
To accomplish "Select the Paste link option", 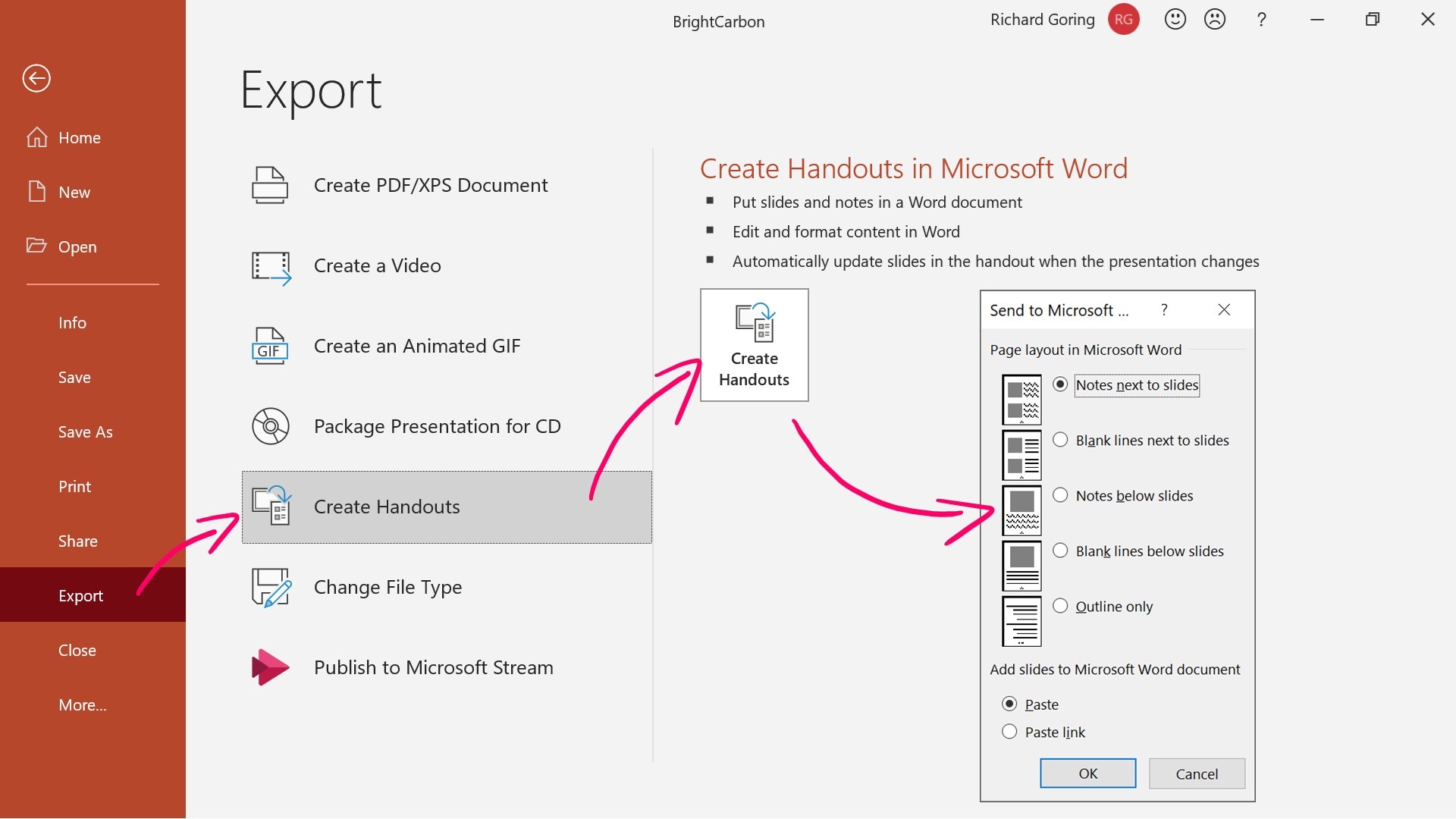I will (x=1009, y=731).
